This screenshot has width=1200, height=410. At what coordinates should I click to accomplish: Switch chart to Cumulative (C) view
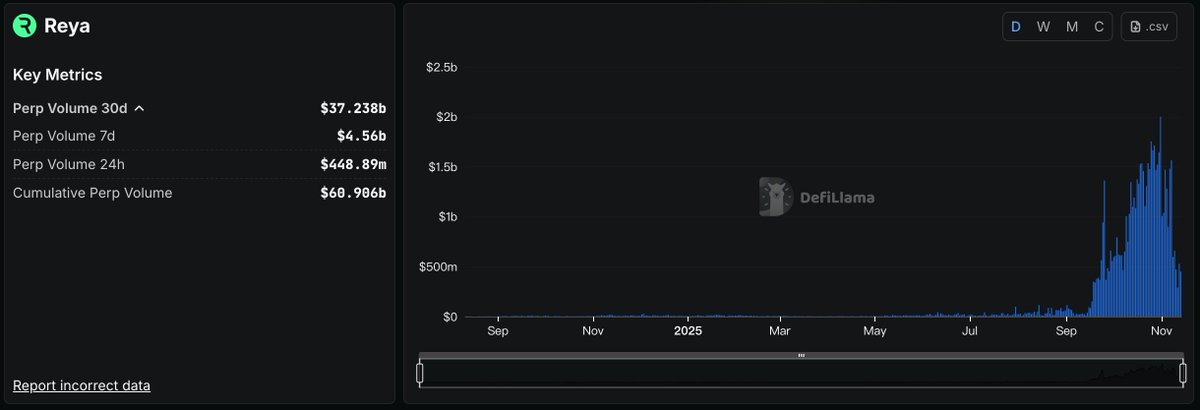click(1099, 27)
